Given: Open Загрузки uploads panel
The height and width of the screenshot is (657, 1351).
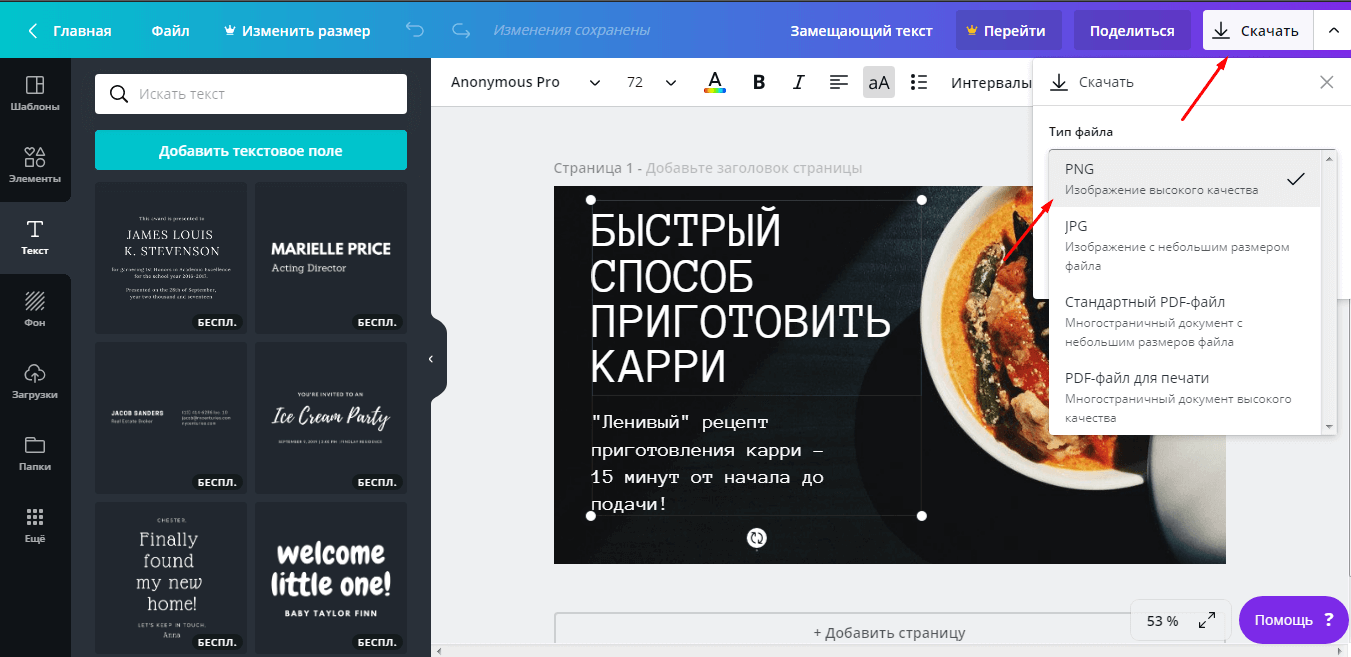Looking at the screenshot, I should coord(35,381).
